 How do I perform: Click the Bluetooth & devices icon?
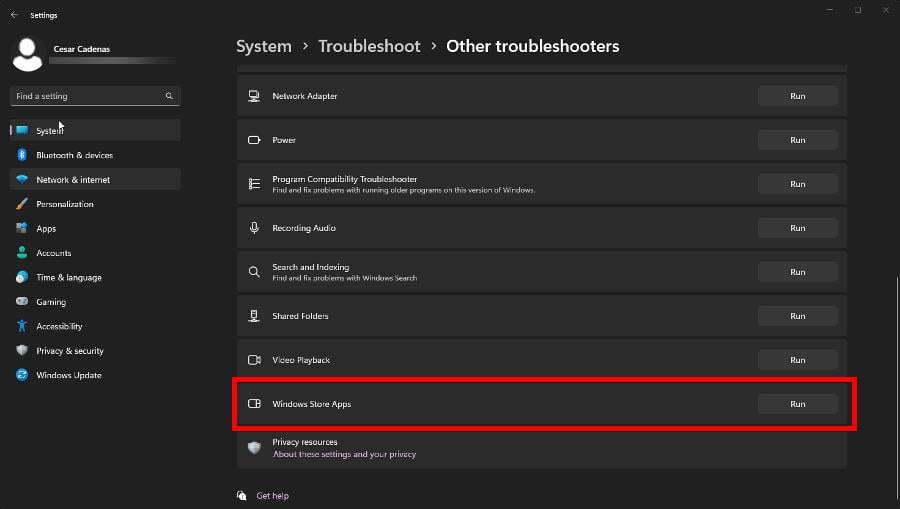click(x=22, y=155)
